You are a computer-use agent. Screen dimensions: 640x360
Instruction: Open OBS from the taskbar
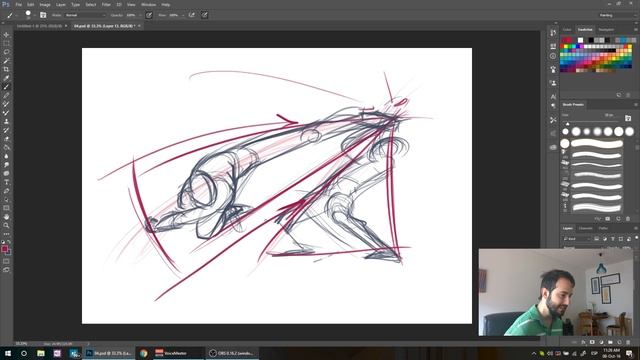coord(231,353)
